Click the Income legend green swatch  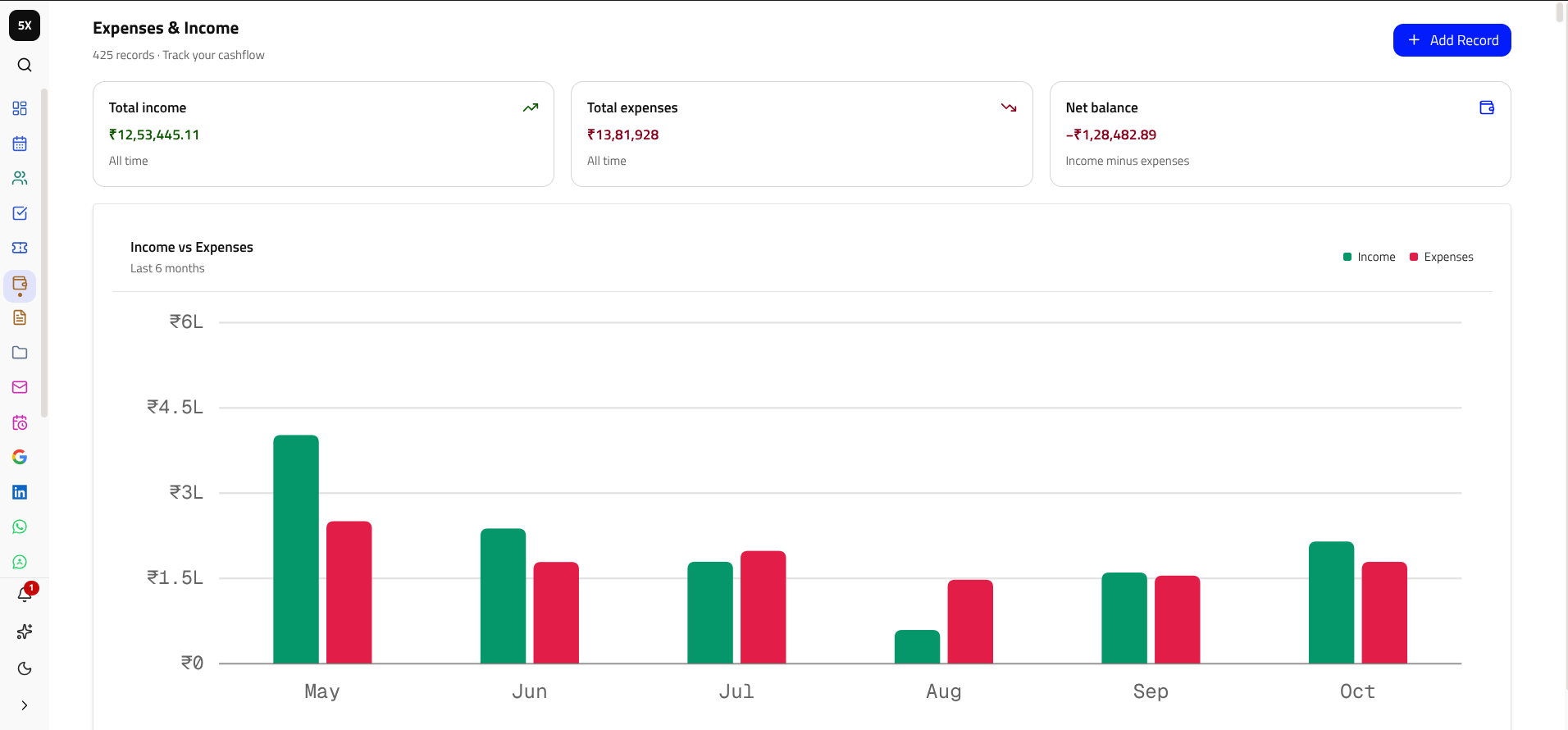tap(1347, 257)
